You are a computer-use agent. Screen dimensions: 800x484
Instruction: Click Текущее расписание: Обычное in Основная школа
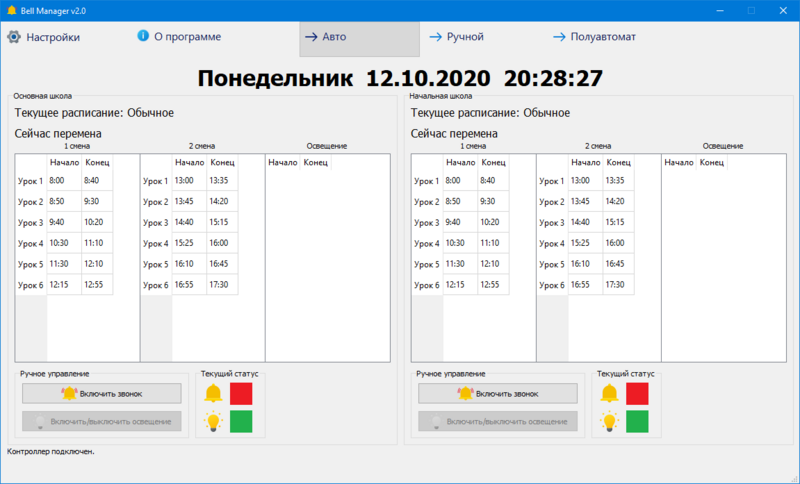(x=94, y=113)
